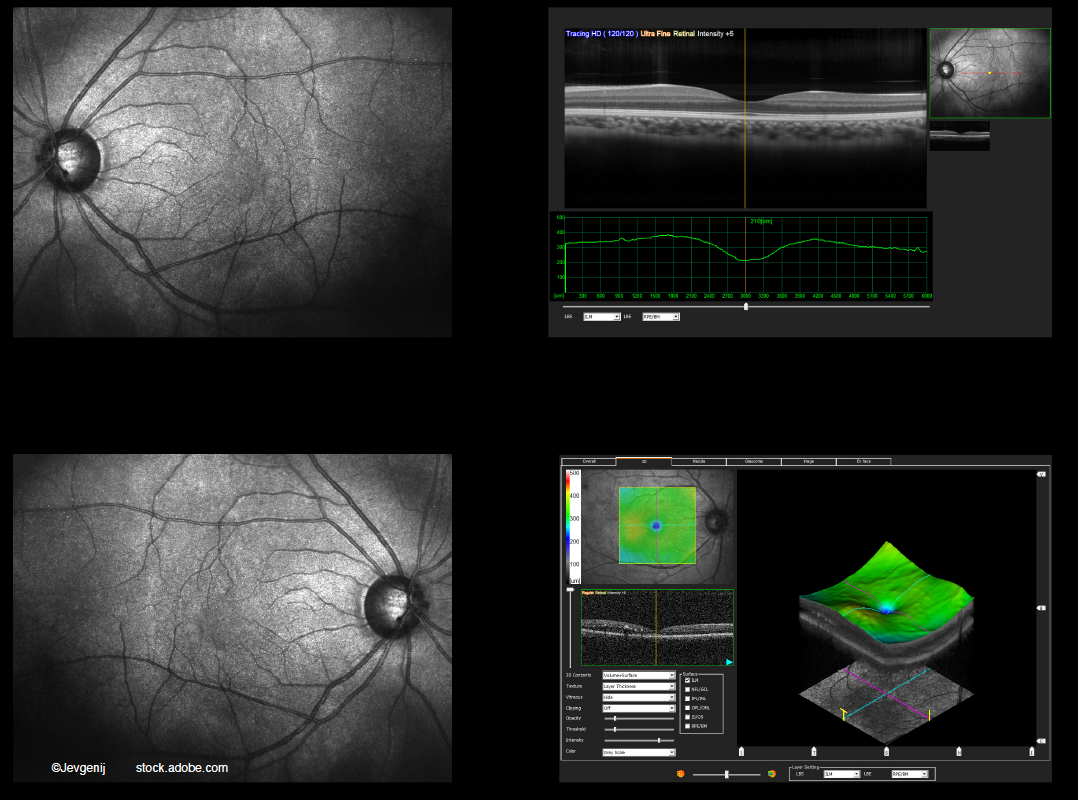Toggle the ILM surface checkbox
Screen dimensions: 1078x800
point(688,680)
